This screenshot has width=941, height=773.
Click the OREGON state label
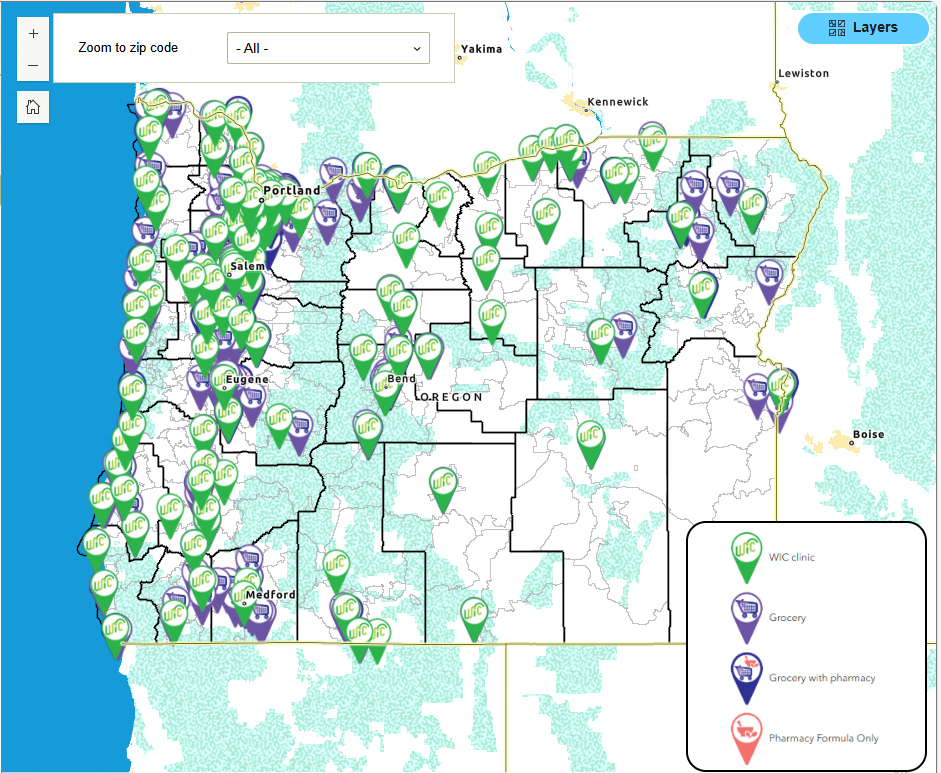click(451, 397)
